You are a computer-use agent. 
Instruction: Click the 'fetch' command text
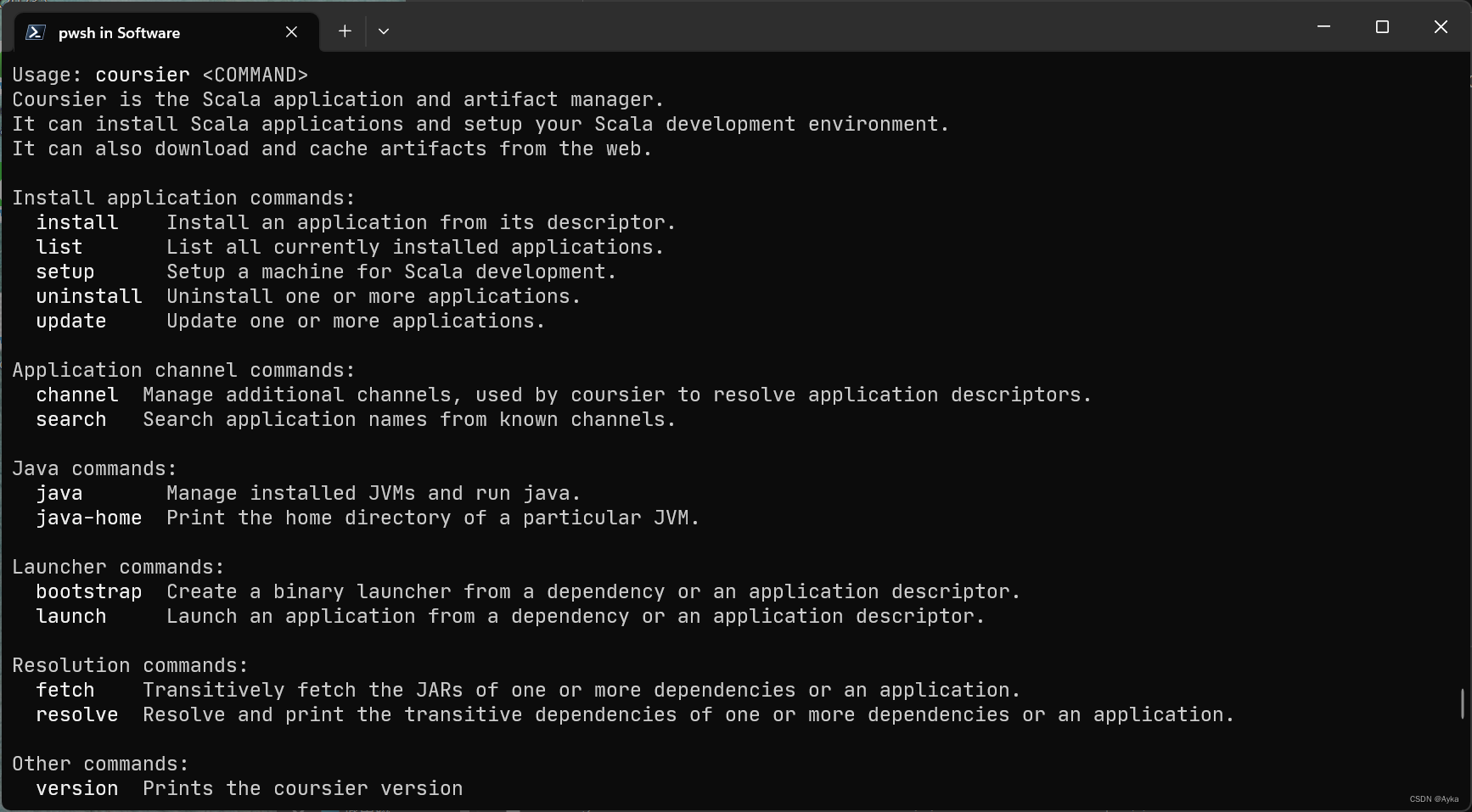pyautogui.click(x=65, y=690)
